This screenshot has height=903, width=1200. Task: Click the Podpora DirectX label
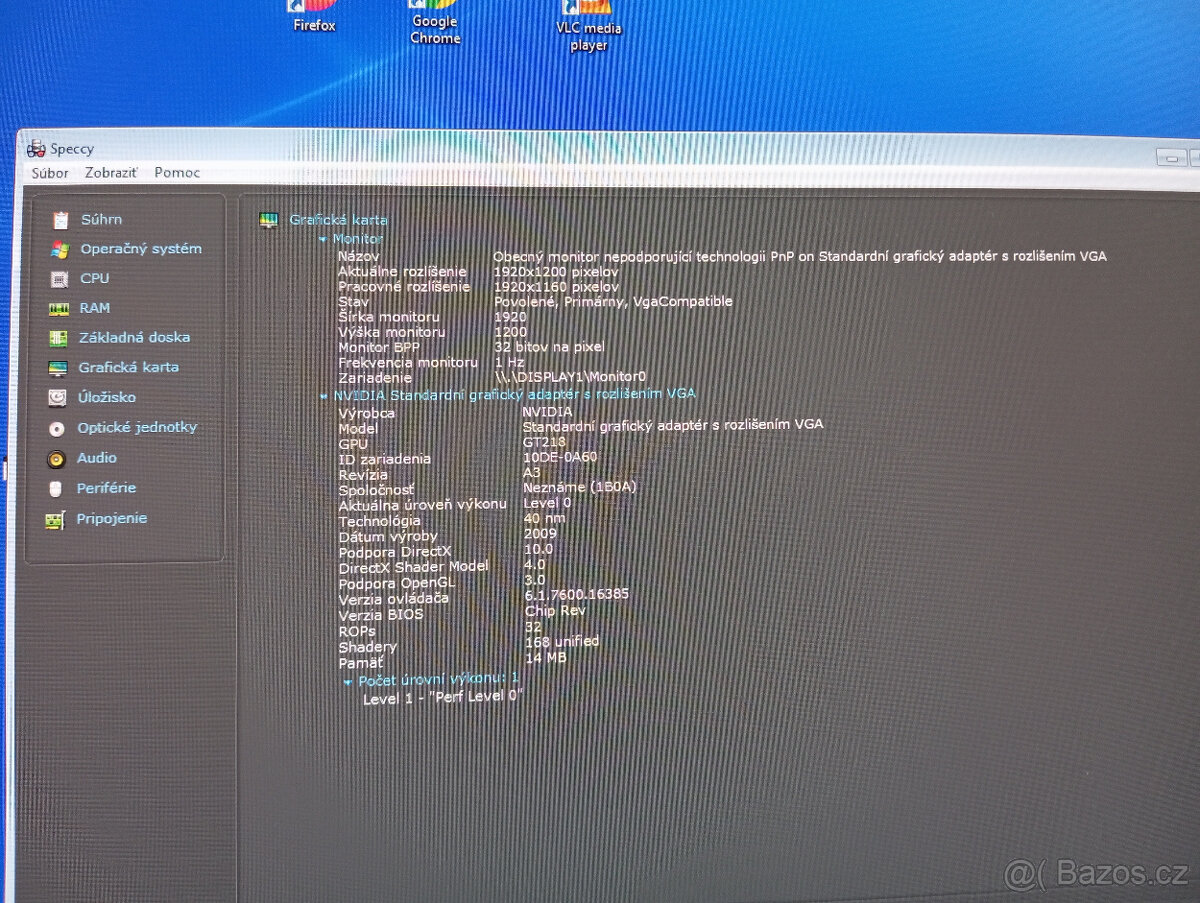[x=395, y=551]
